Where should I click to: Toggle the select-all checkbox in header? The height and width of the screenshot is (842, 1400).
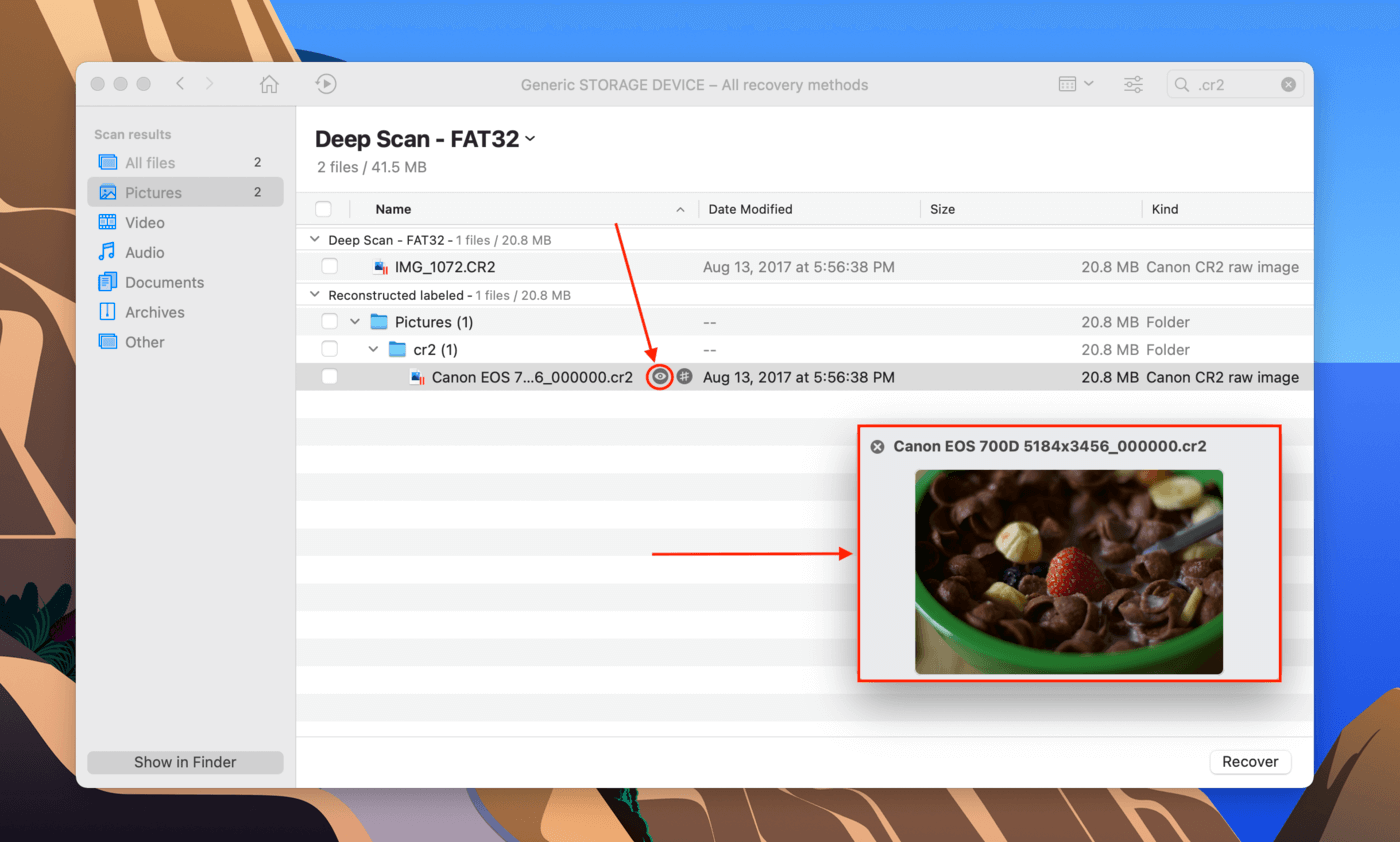[323, 209]
